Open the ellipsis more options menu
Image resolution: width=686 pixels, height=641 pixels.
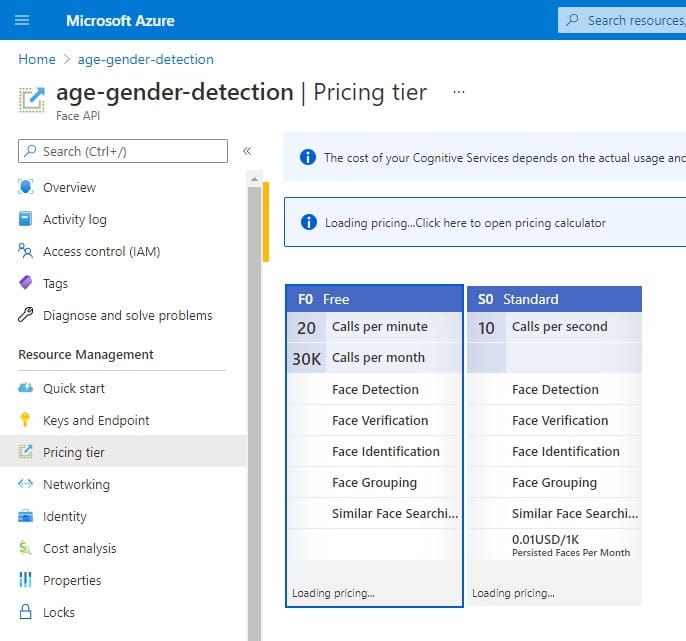coord(458,92)
